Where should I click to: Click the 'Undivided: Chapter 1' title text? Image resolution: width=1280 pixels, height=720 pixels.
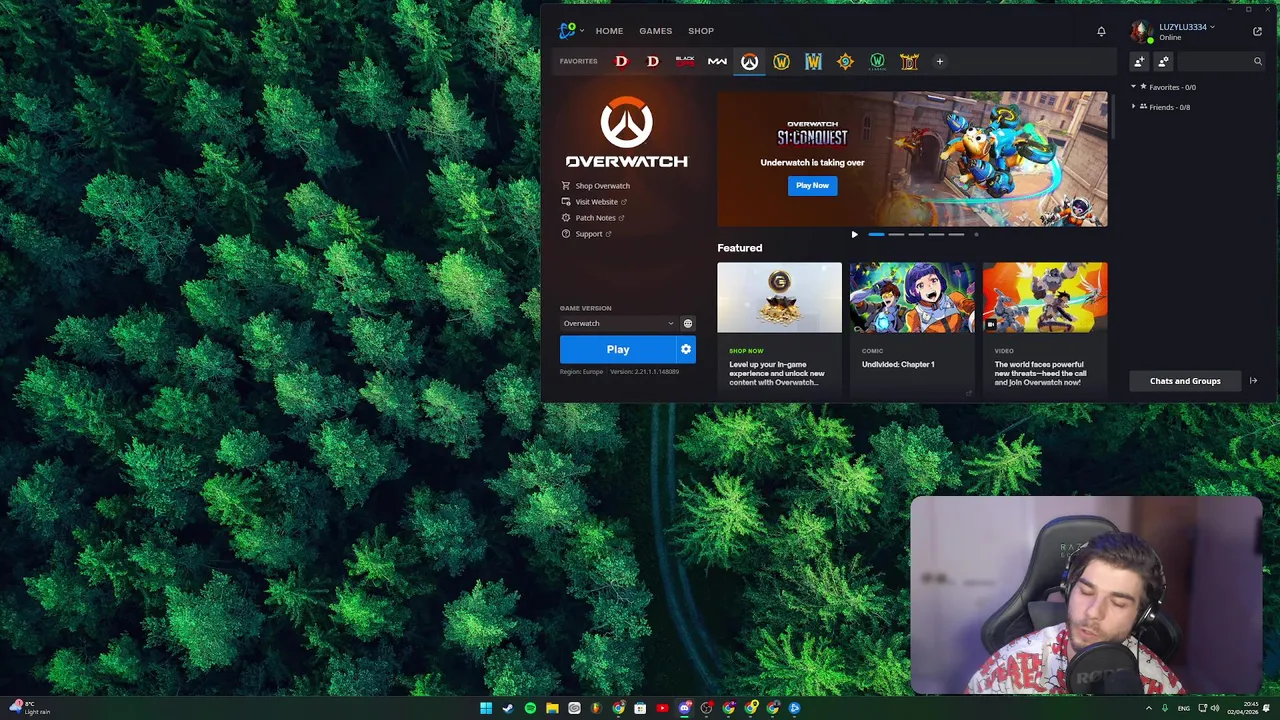[898, 364]
